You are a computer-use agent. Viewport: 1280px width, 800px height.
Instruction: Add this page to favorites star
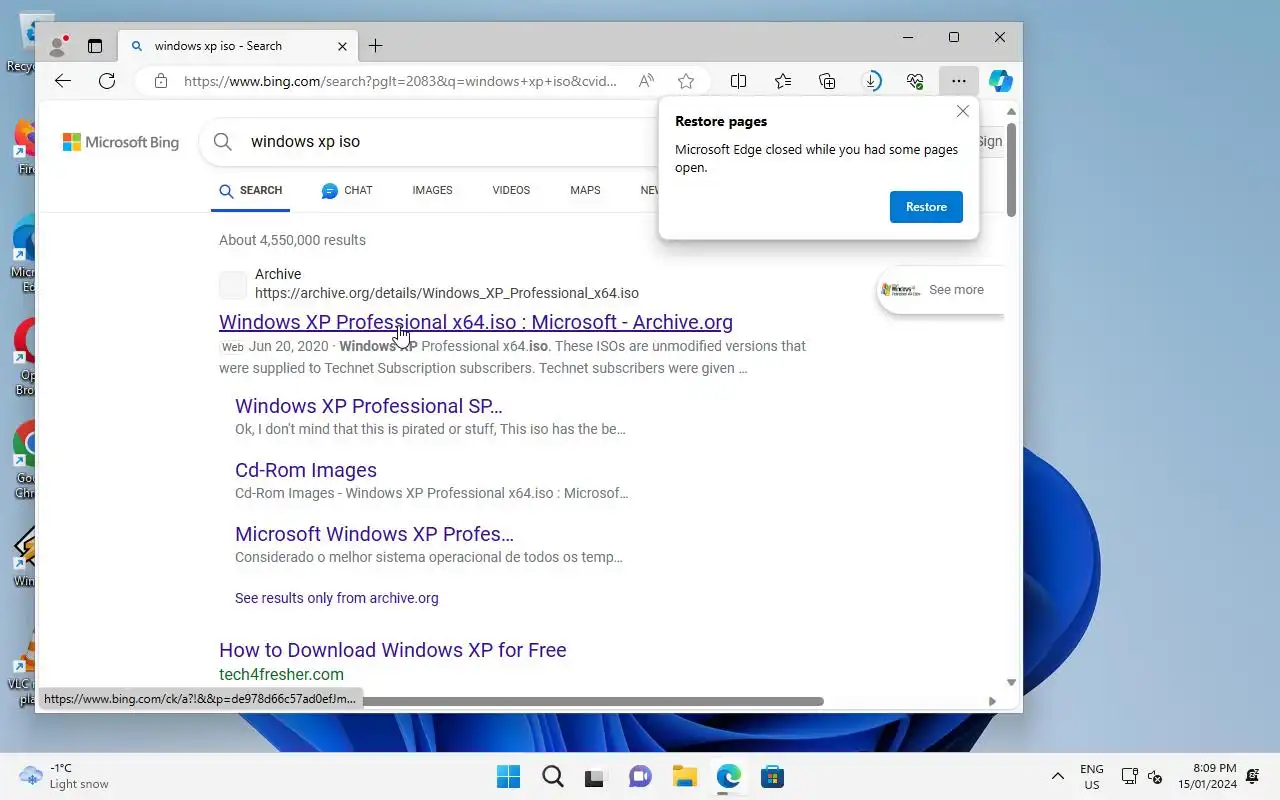[x=685, y=81]
